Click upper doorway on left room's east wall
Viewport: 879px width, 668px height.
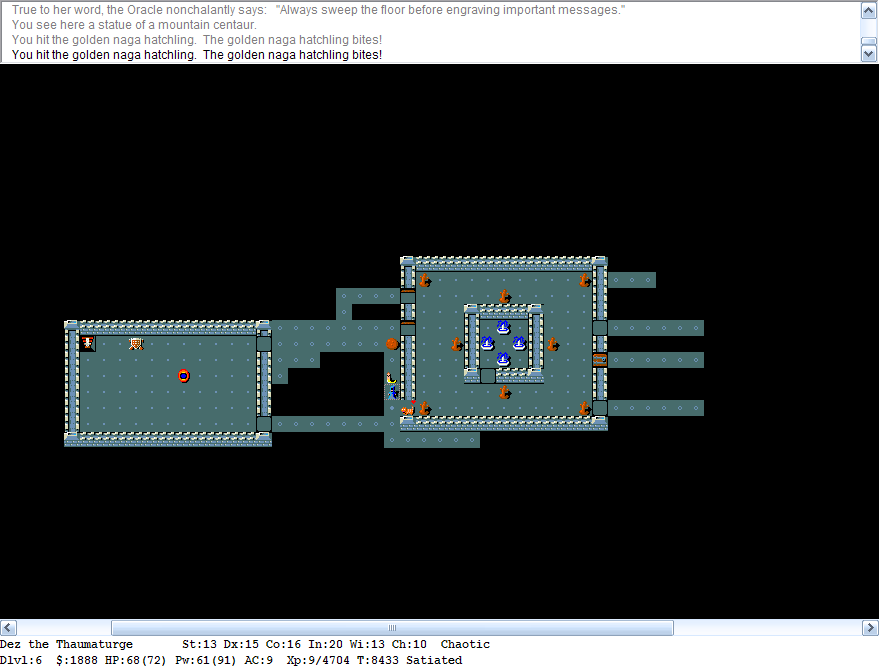tap(264, 344)
